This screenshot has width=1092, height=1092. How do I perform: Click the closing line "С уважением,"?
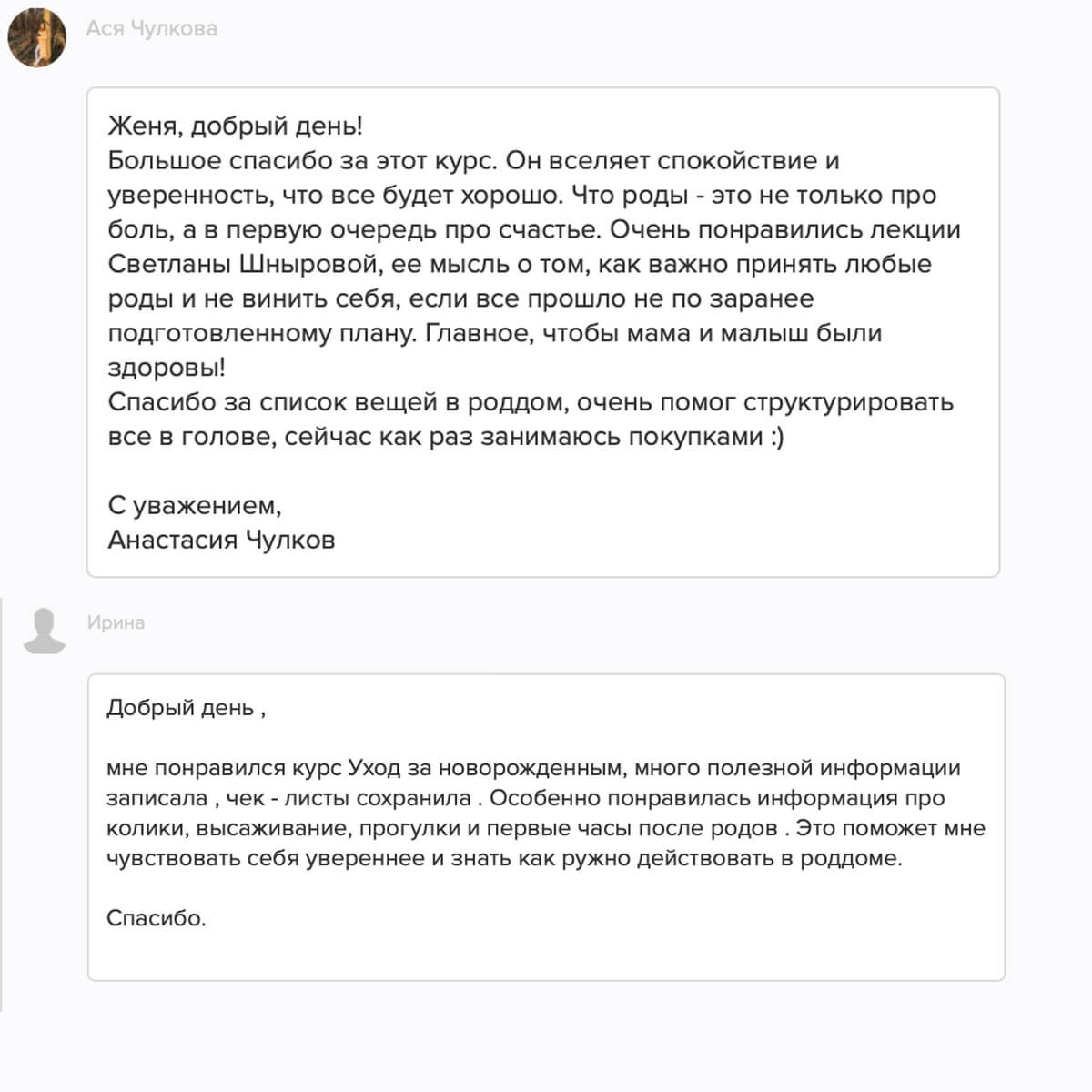click(x=194, y=505)
